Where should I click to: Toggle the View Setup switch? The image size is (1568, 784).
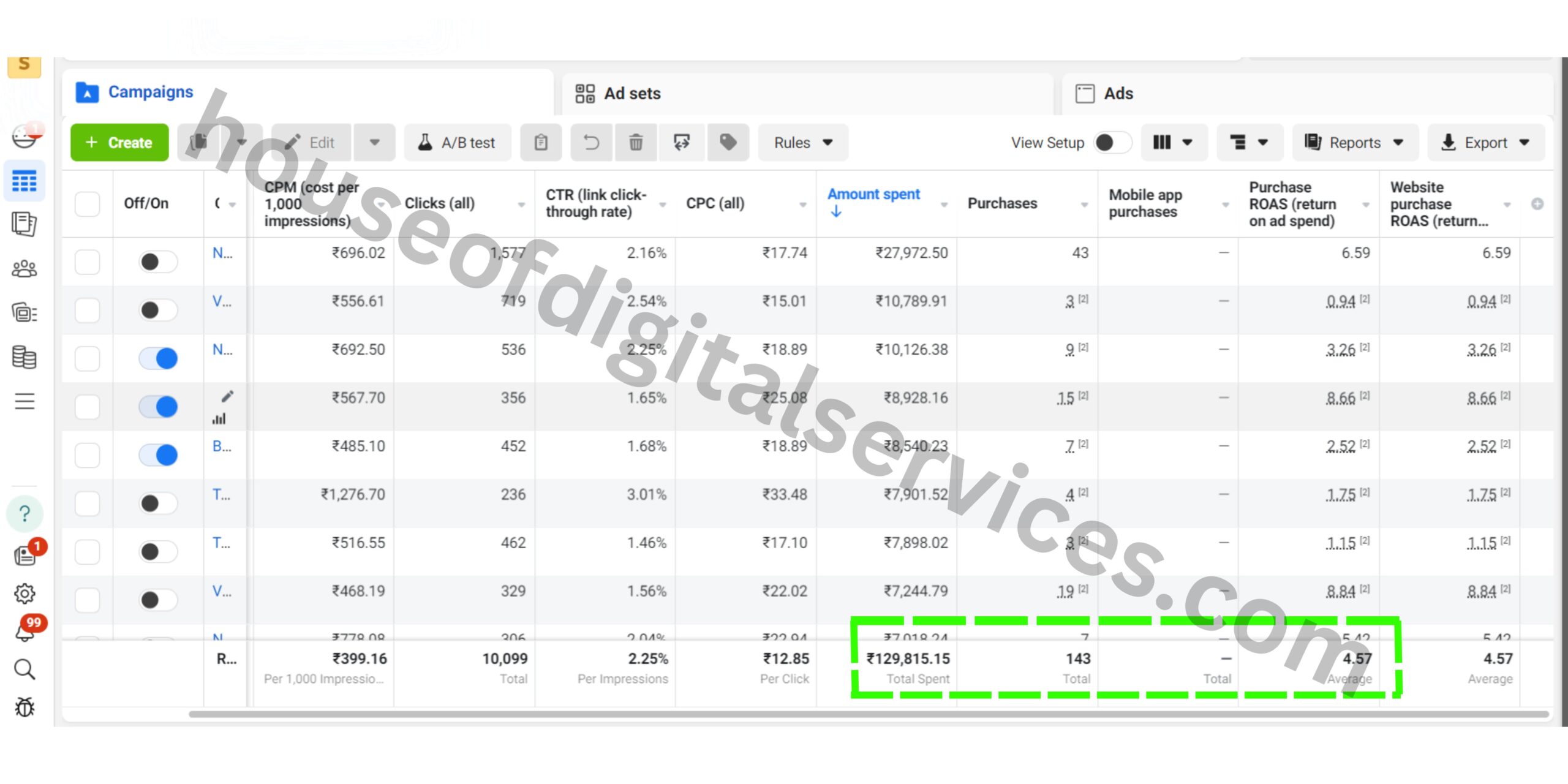click(x=1112, y=143)
